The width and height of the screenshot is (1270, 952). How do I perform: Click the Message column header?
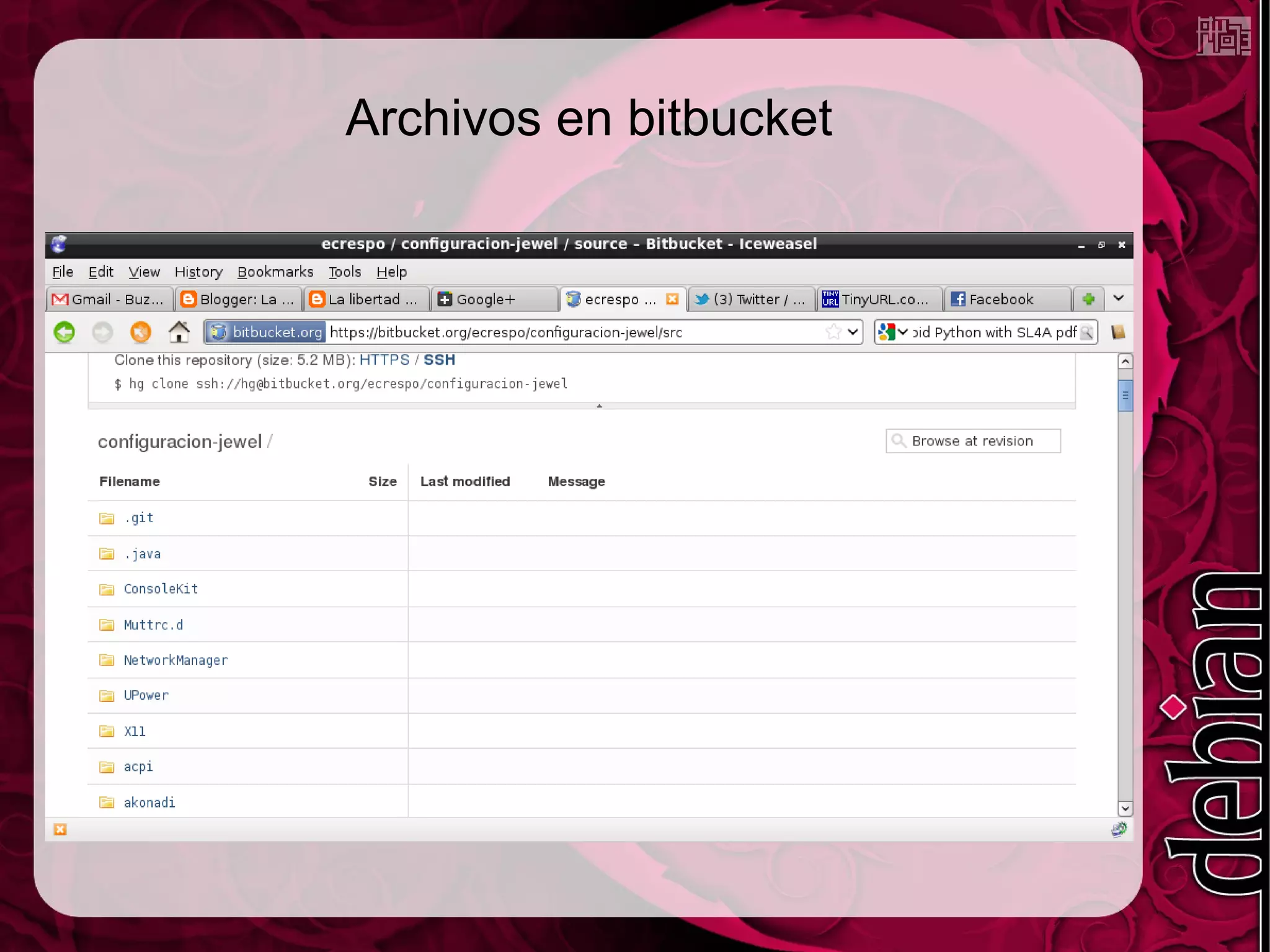click(x=577, y=482)
